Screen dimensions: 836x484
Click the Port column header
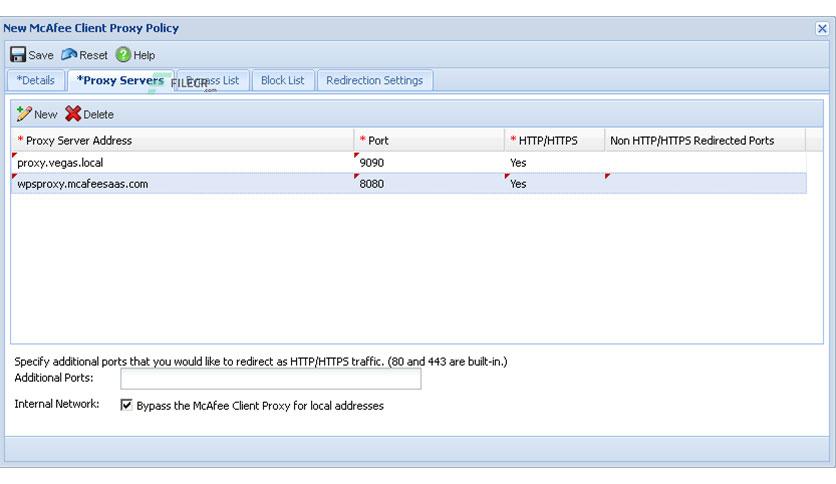(429, 141)
